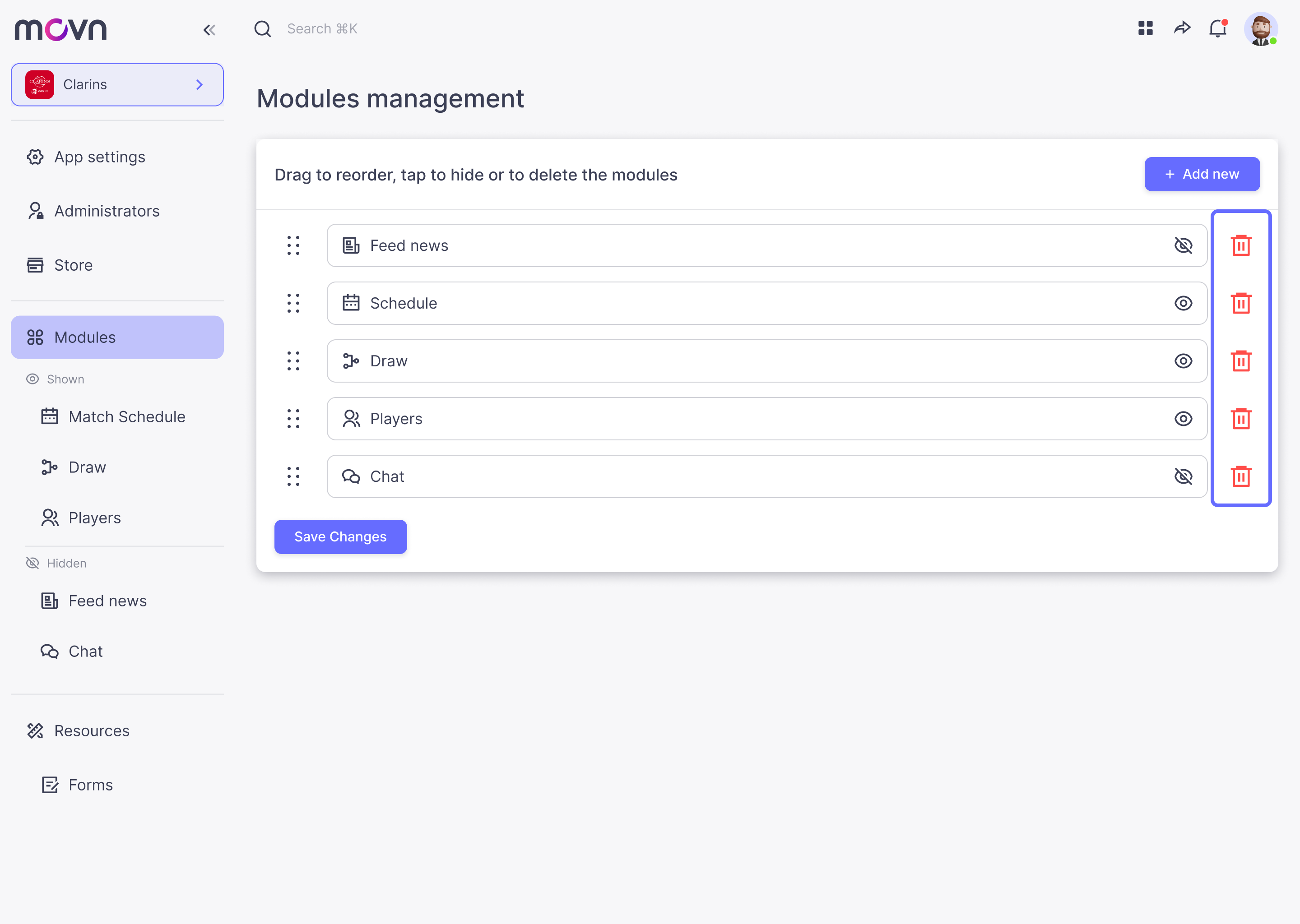Open the apps grid icon
This screenshot has width=1300, height=924.
pyautogui.click(x=1145, y=28)
